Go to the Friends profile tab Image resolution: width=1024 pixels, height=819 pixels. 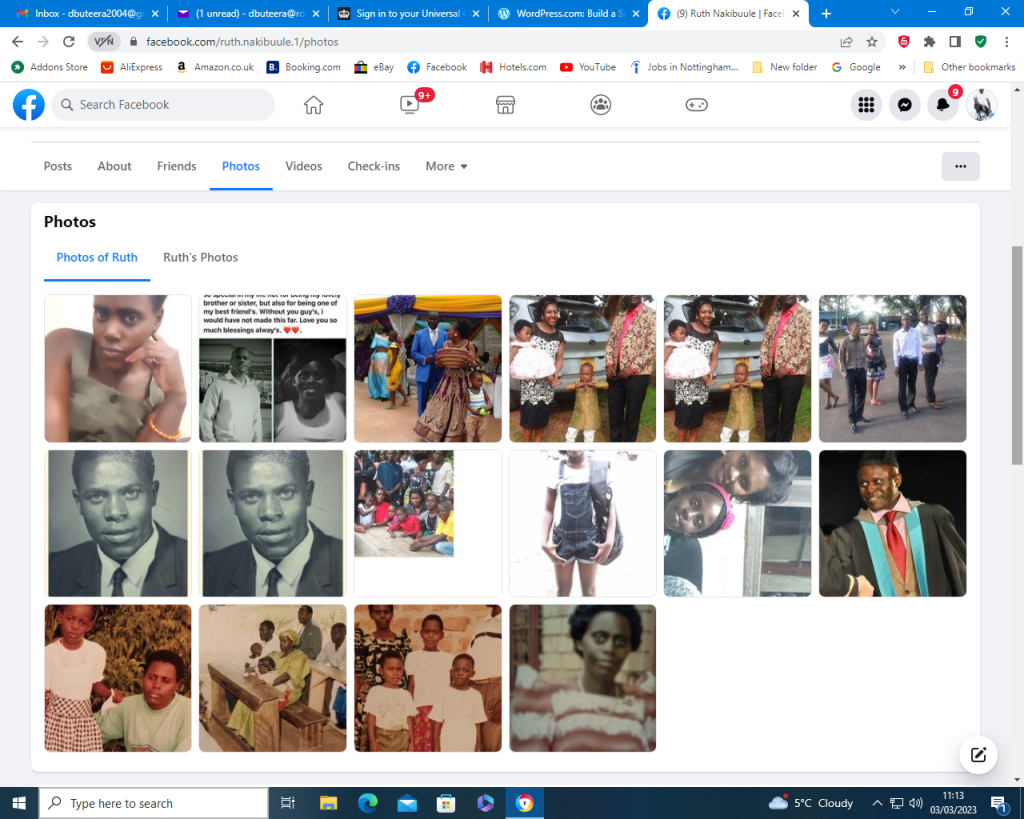click(x=176, y=166)
